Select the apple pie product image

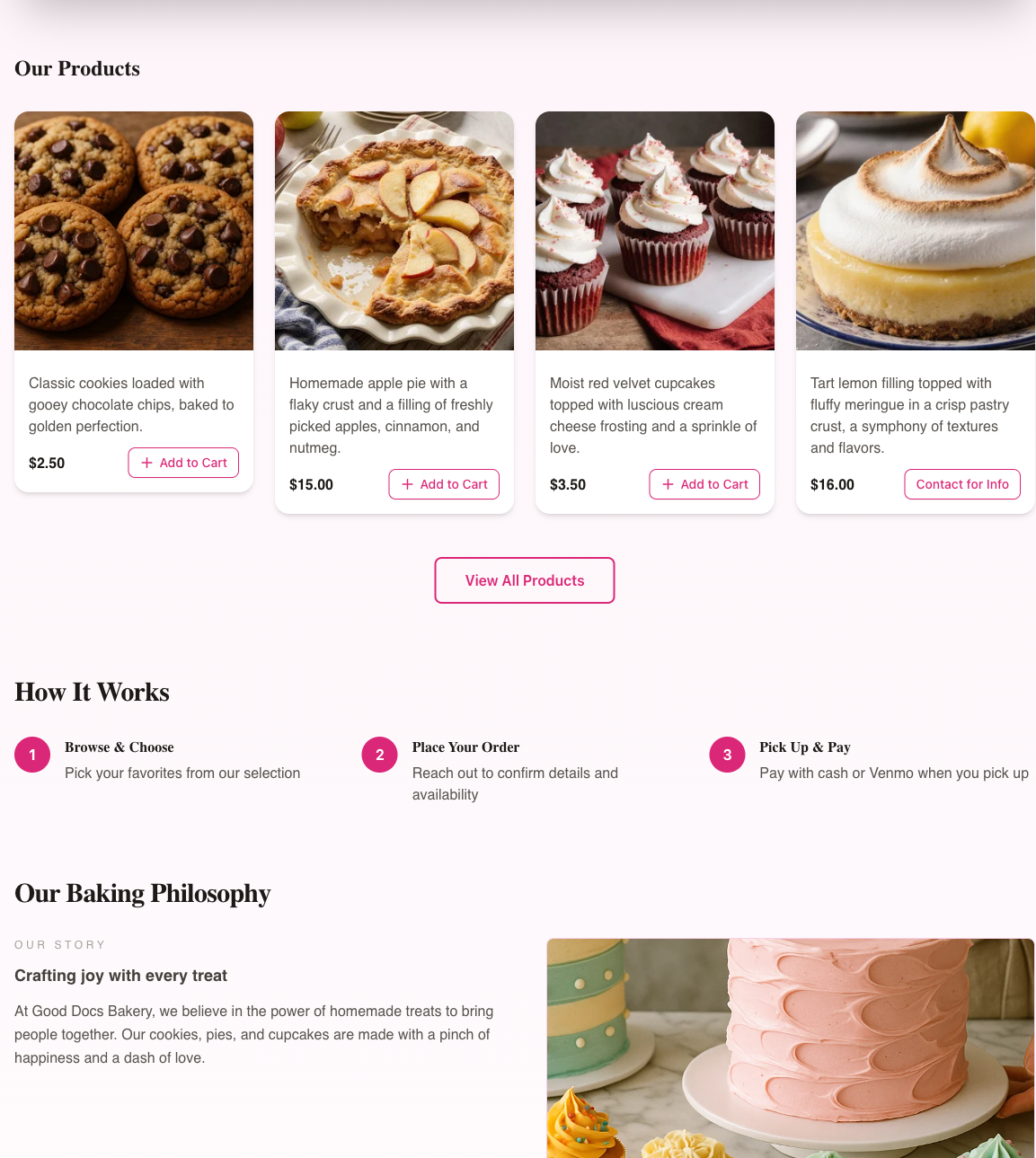tap(394, 231)
